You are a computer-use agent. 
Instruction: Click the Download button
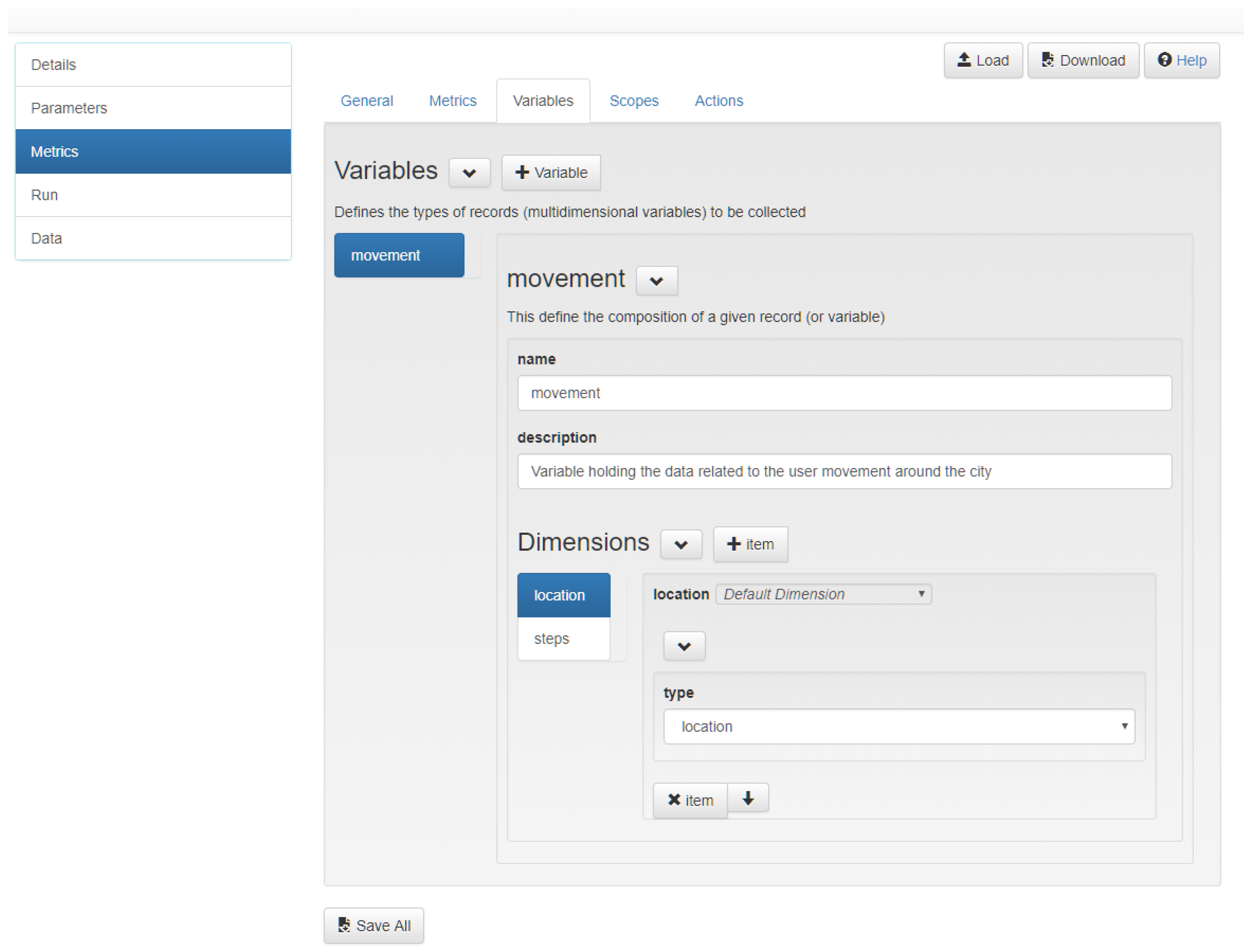[1083, 60]
